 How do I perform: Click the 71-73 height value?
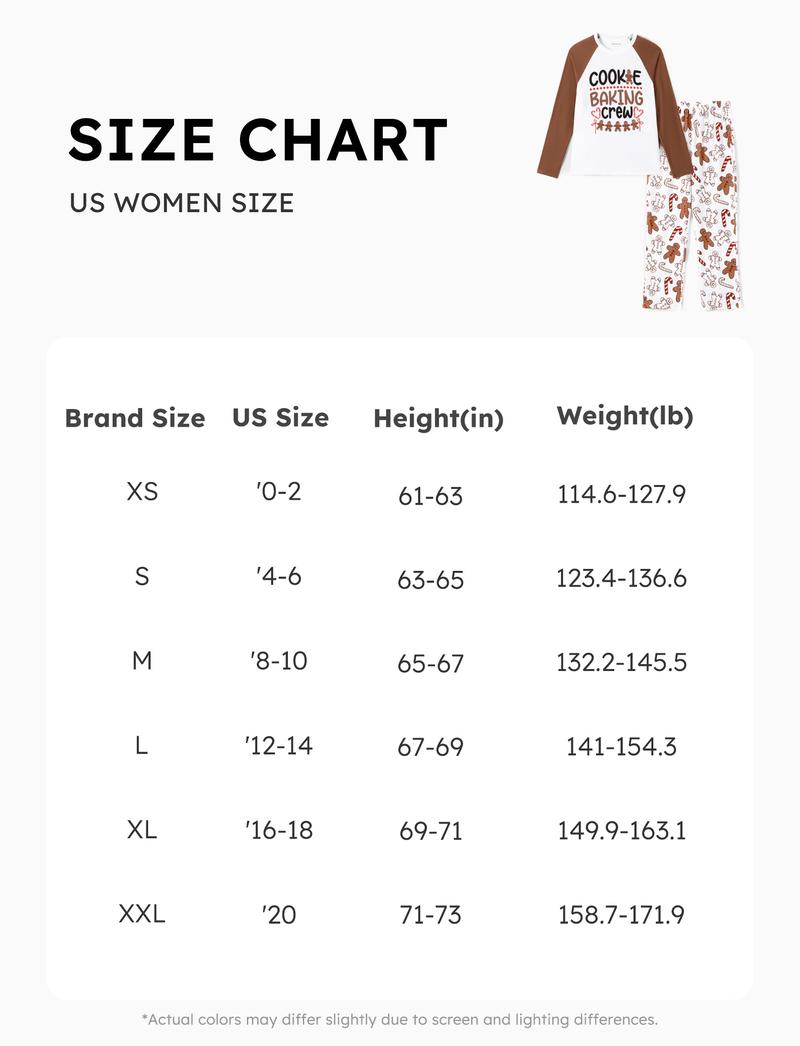431,915
